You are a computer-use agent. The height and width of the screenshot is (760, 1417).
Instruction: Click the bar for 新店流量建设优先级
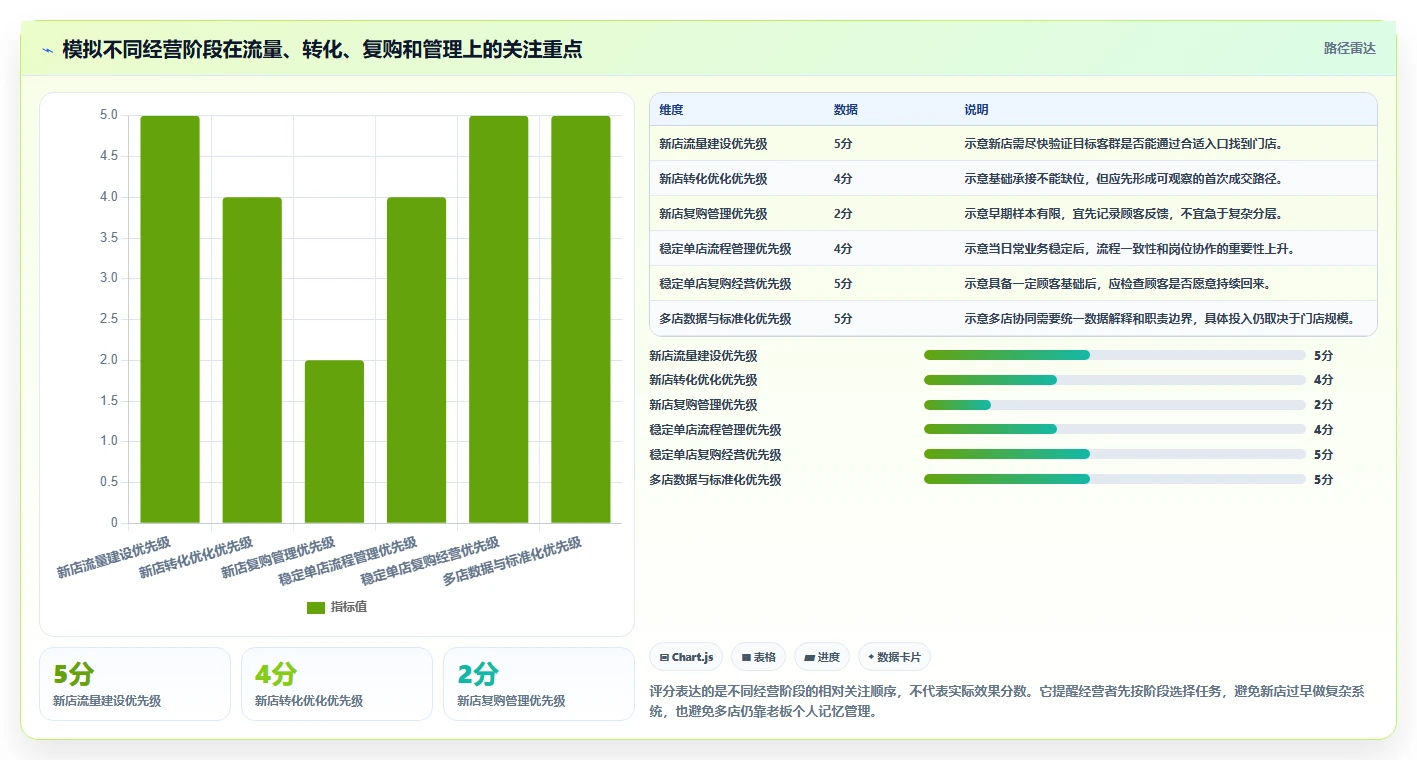tap(170, 319)
